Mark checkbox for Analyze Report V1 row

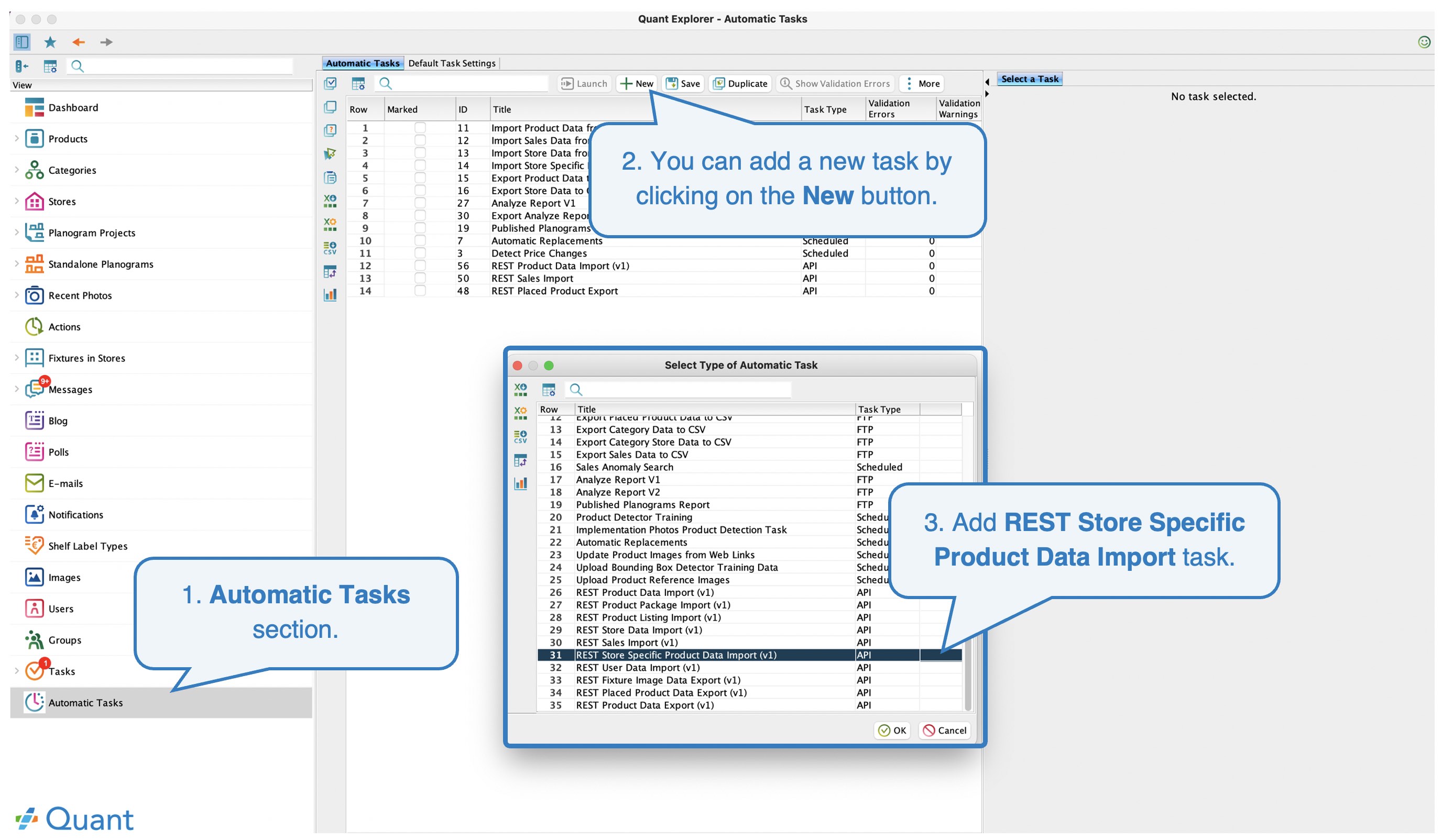coord(420,203)
